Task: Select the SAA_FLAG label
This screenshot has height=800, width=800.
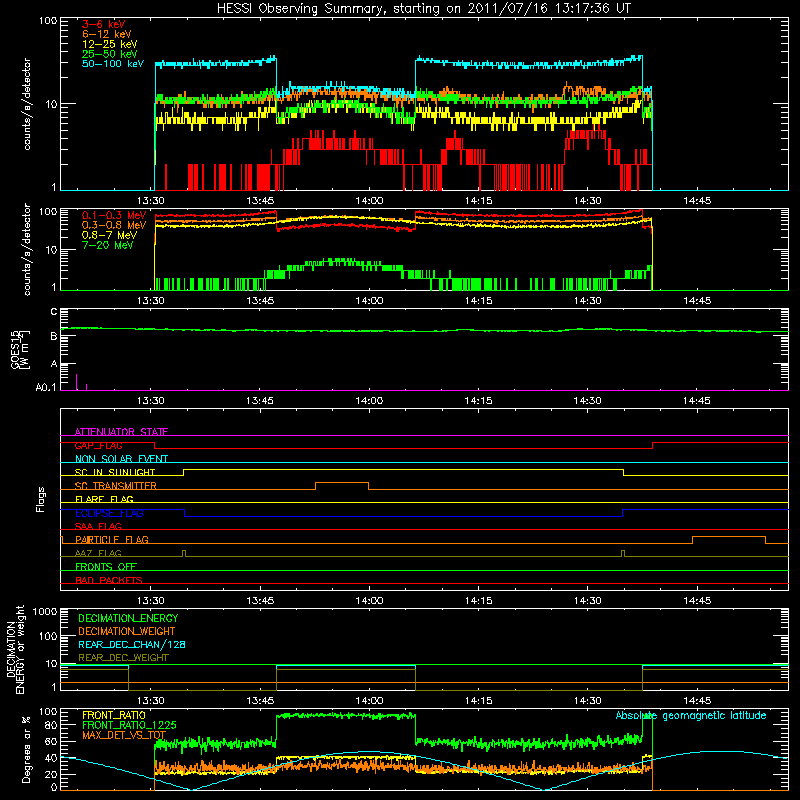Action: click(98, 526)
